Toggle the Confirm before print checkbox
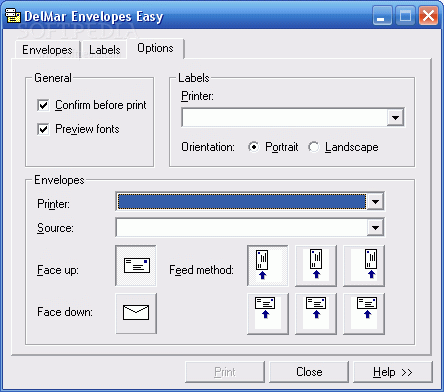This screenshot has width=444, height=392. (43, 105)
